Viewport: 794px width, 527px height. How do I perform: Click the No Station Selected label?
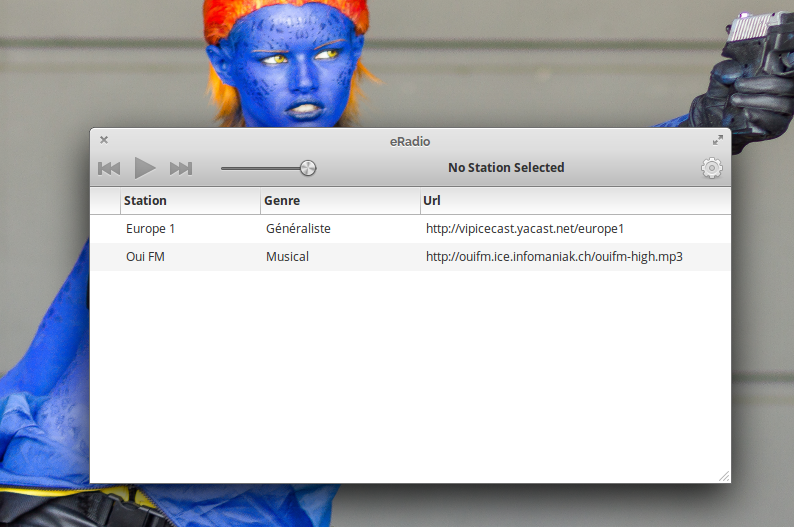tap(506, 168)
